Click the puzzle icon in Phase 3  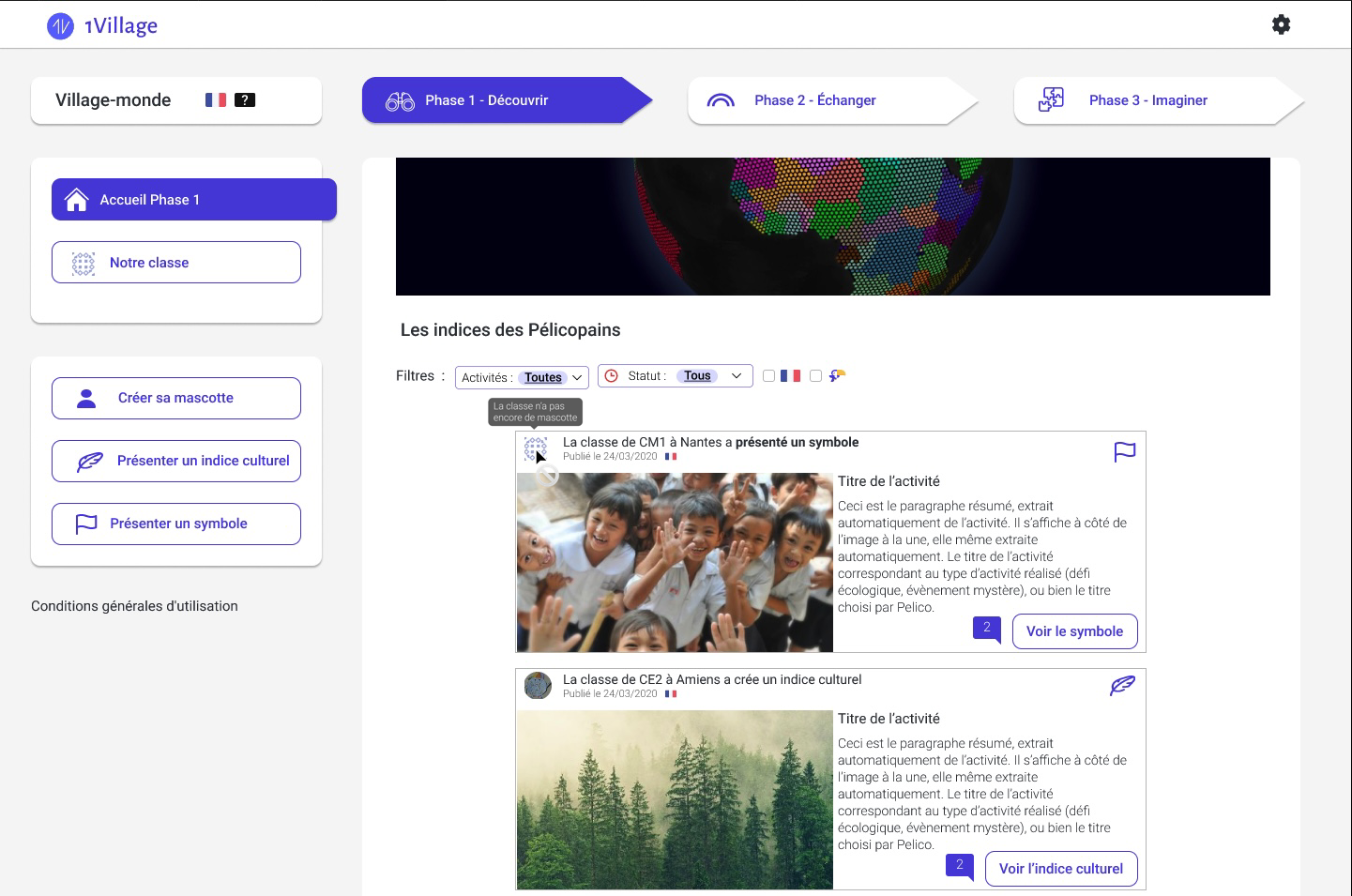1051,99
